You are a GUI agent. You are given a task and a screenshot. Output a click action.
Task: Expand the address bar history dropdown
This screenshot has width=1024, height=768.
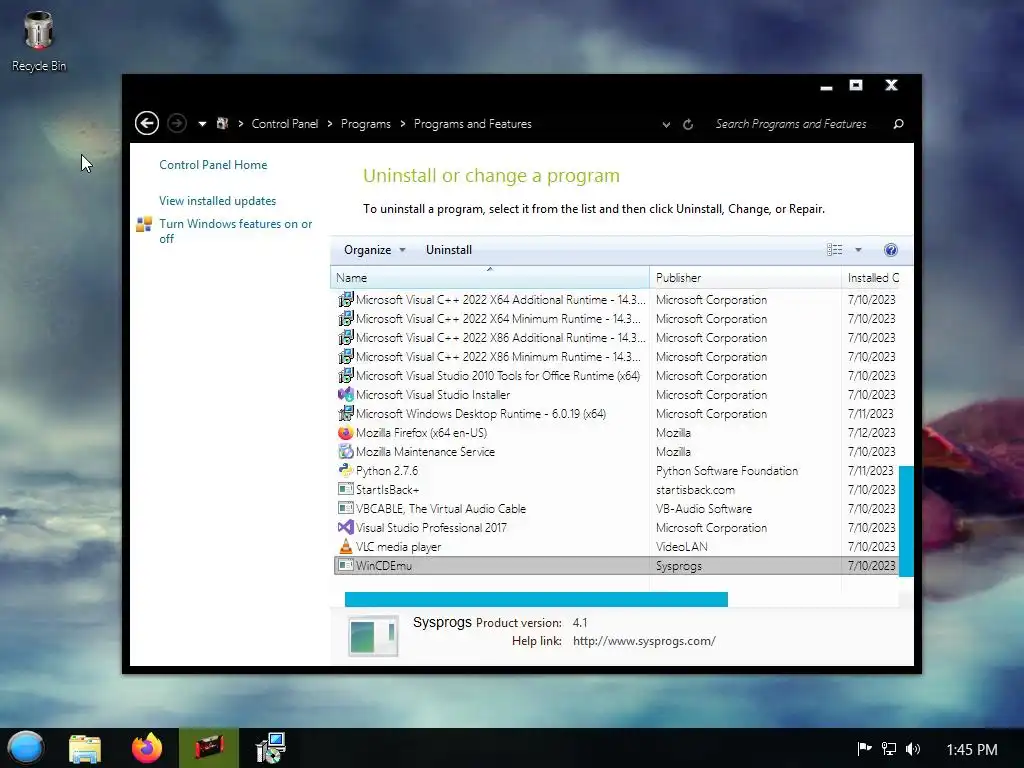coord(666,124)
